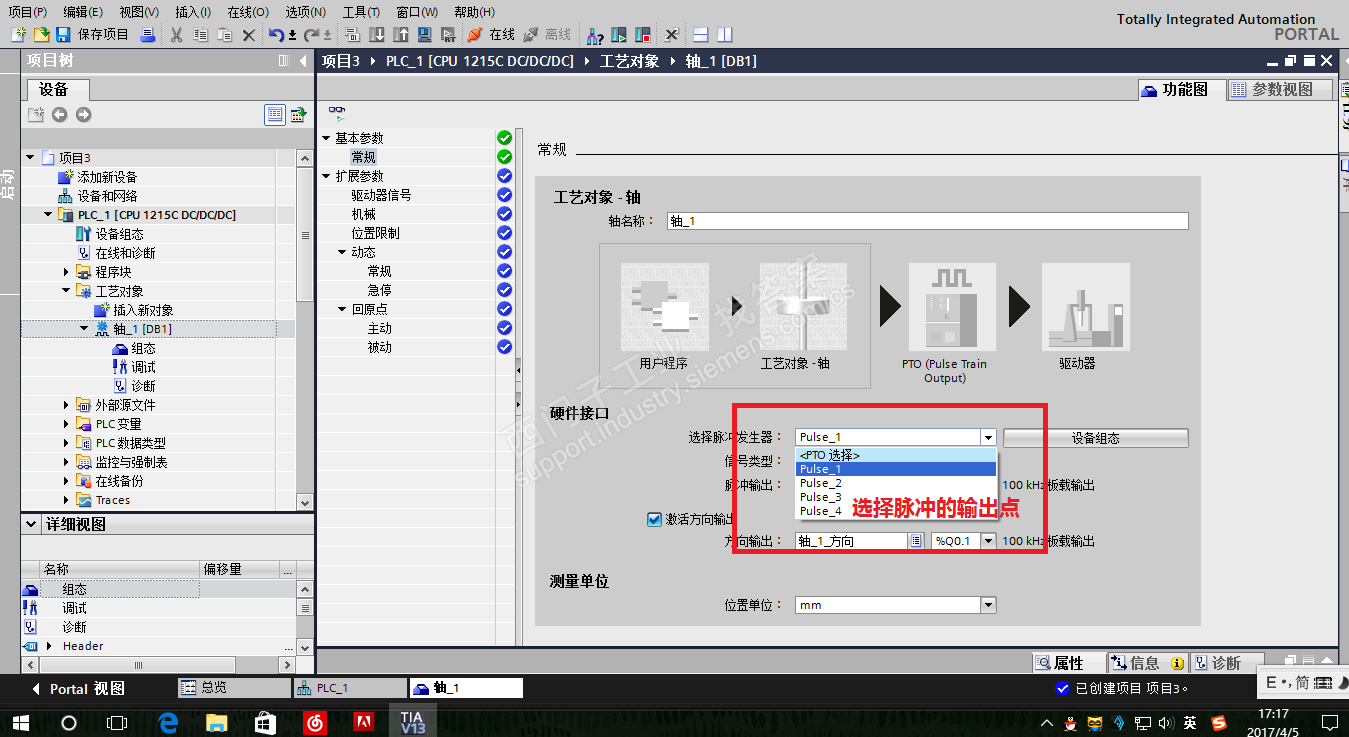
Task: Select 驱动器信号 in parameter navigation
Action: point(381,195)
